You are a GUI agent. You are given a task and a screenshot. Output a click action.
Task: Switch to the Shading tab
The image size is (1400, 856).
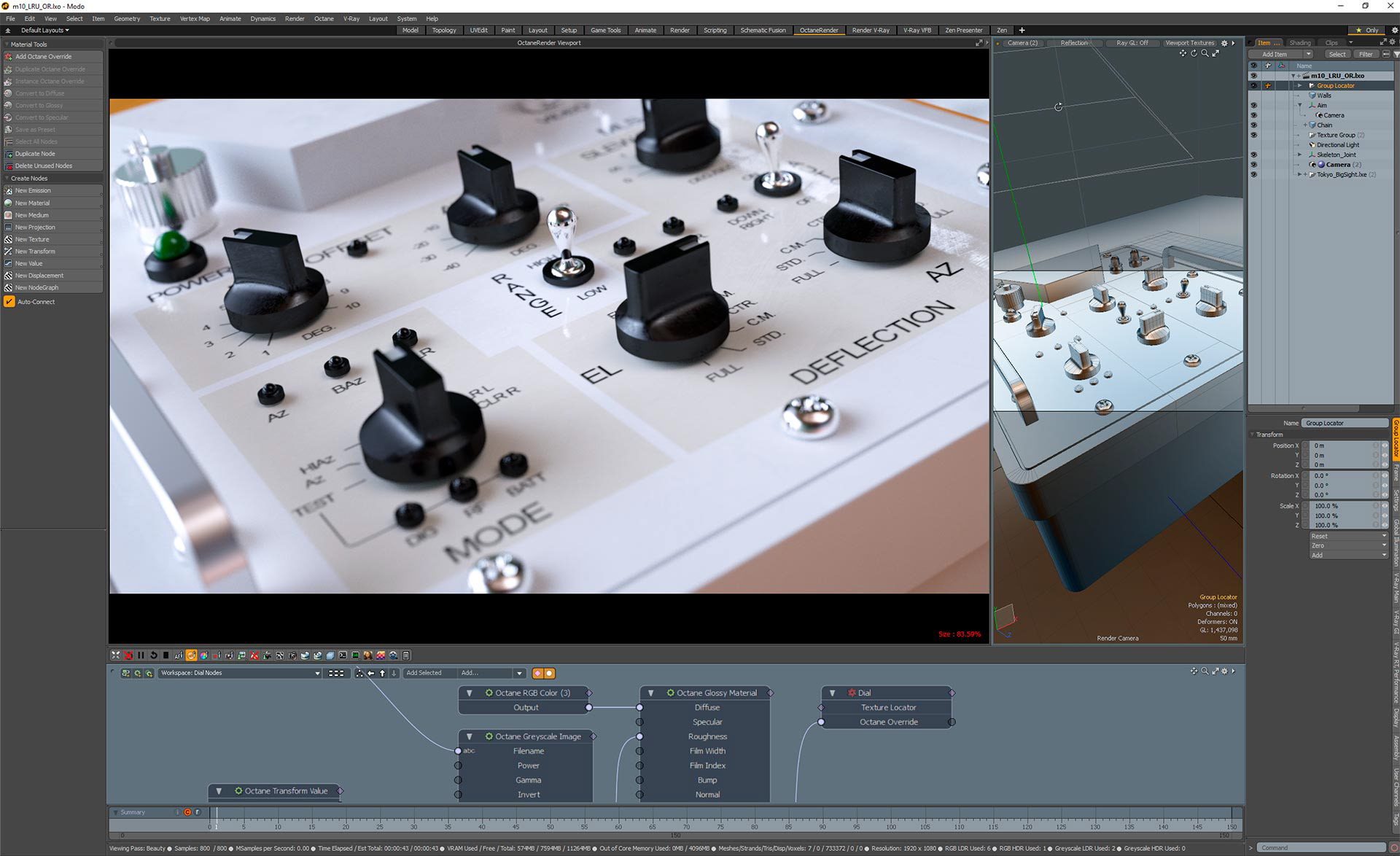(x=1299, y=43)
